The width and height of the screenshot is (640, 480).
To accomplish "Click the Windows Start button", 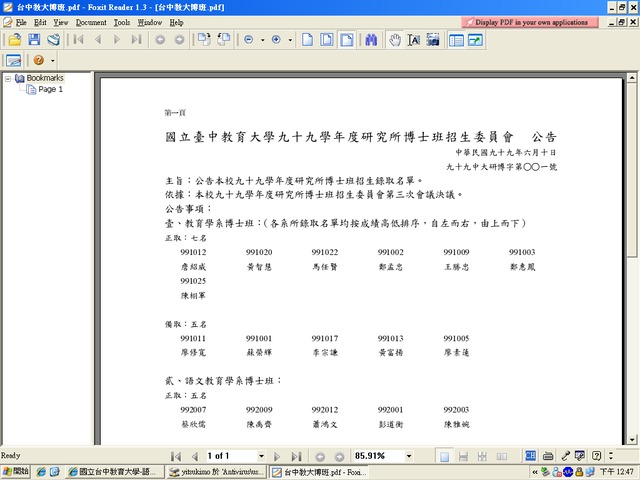I will (16, 471).
